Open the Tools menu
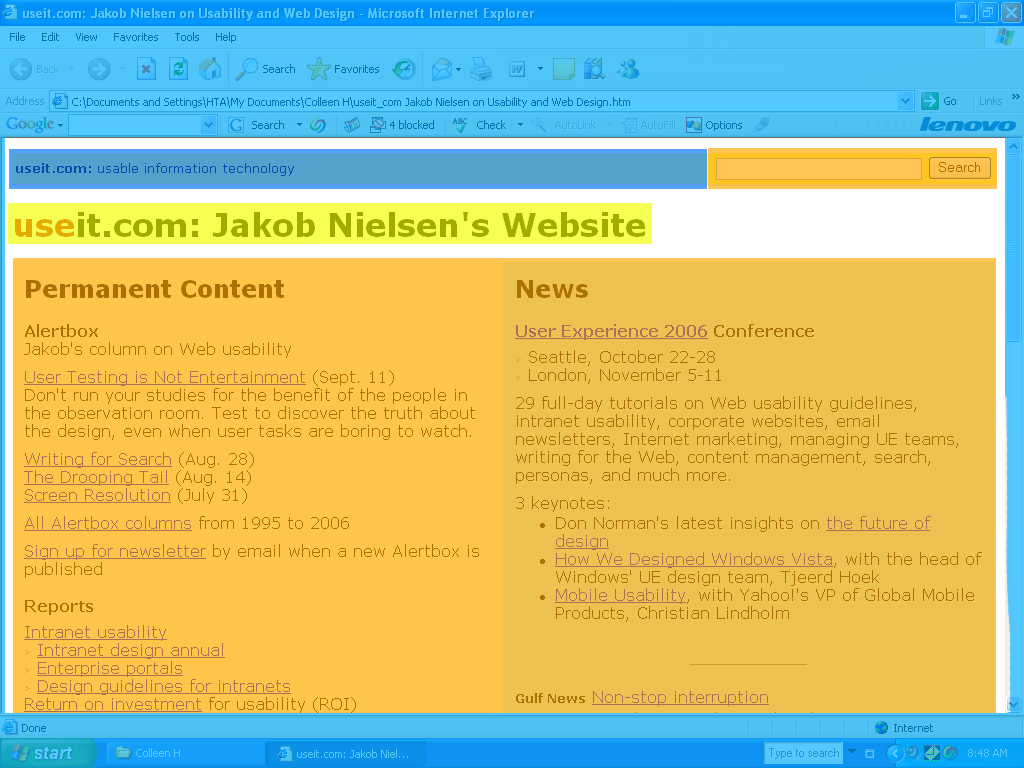1024x768 pixels. 187,37
